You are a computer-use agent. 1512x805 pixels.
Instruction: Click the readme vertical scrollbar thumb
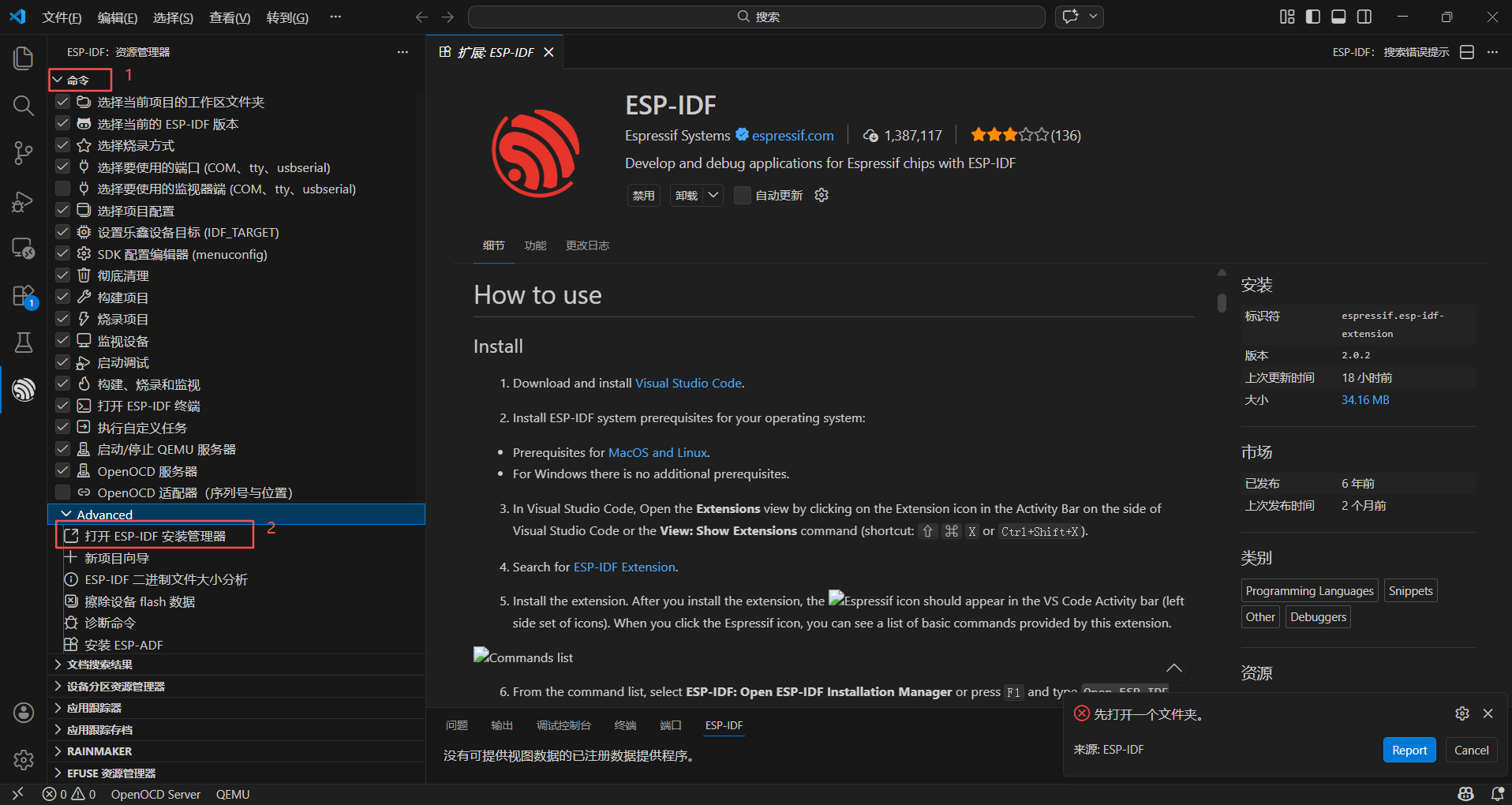click(x=1222, y=303)
